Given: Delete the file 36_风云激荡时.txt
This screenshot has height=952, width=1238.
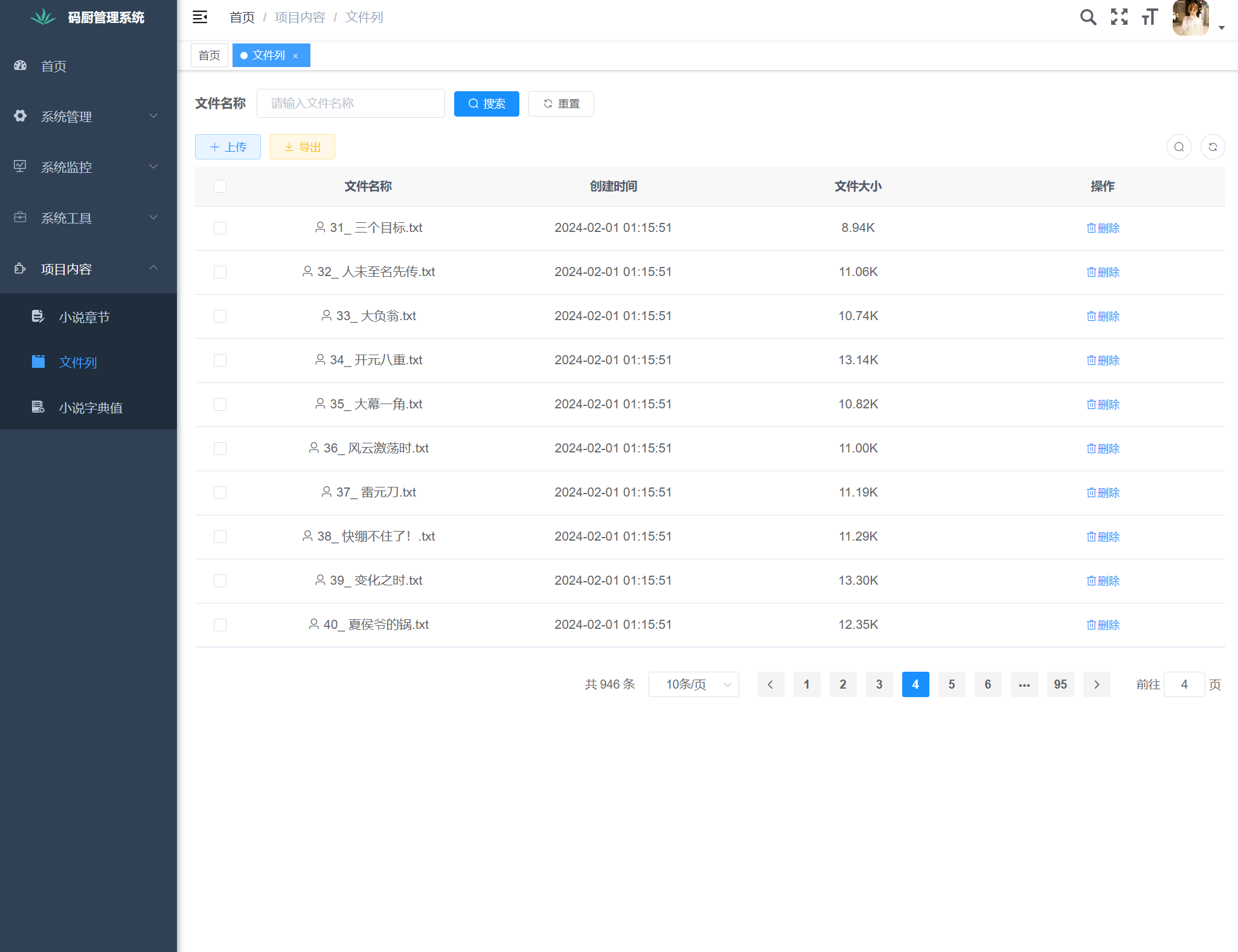Looking at the screenshot, I should tap(1103, 449).
